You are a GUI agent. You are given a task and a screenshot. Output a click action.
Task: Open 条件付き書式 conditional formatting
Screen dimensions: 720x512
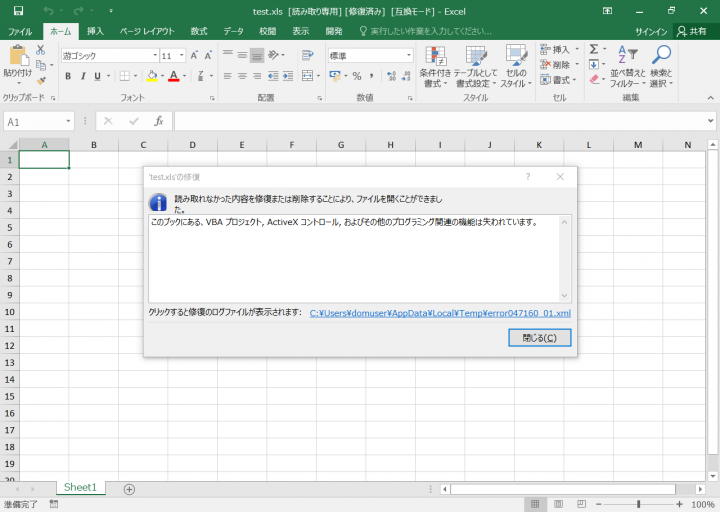(435, 67)
